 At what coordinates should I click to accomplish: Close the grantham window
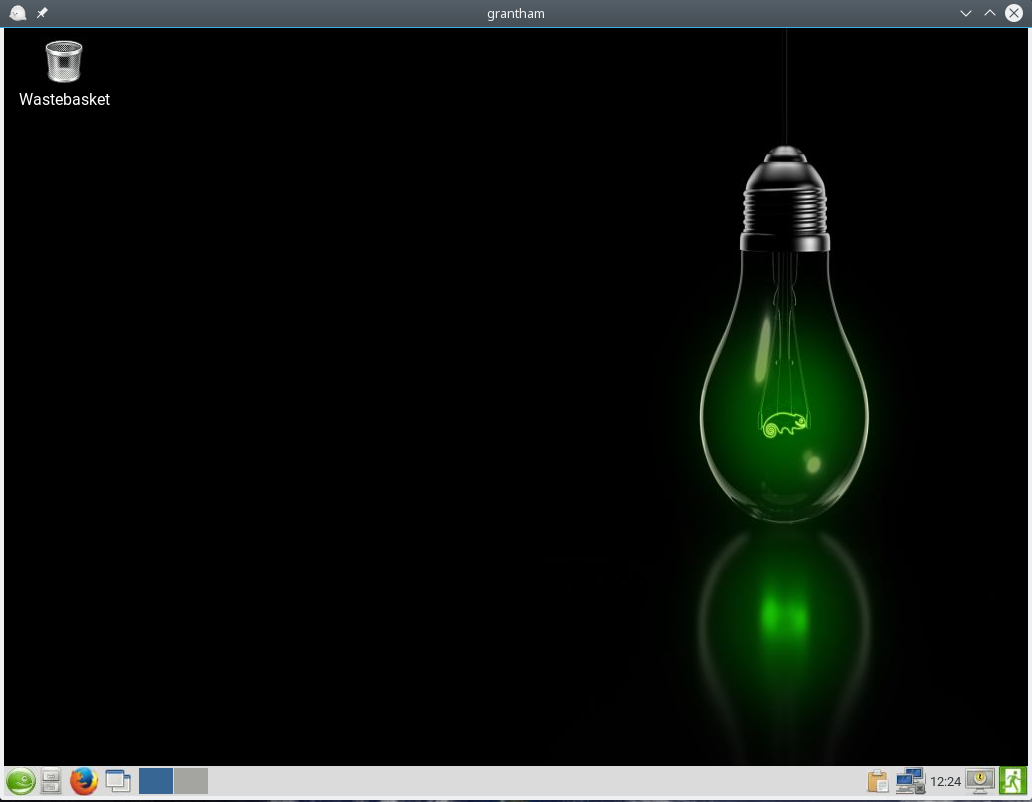pos(1014,13)
